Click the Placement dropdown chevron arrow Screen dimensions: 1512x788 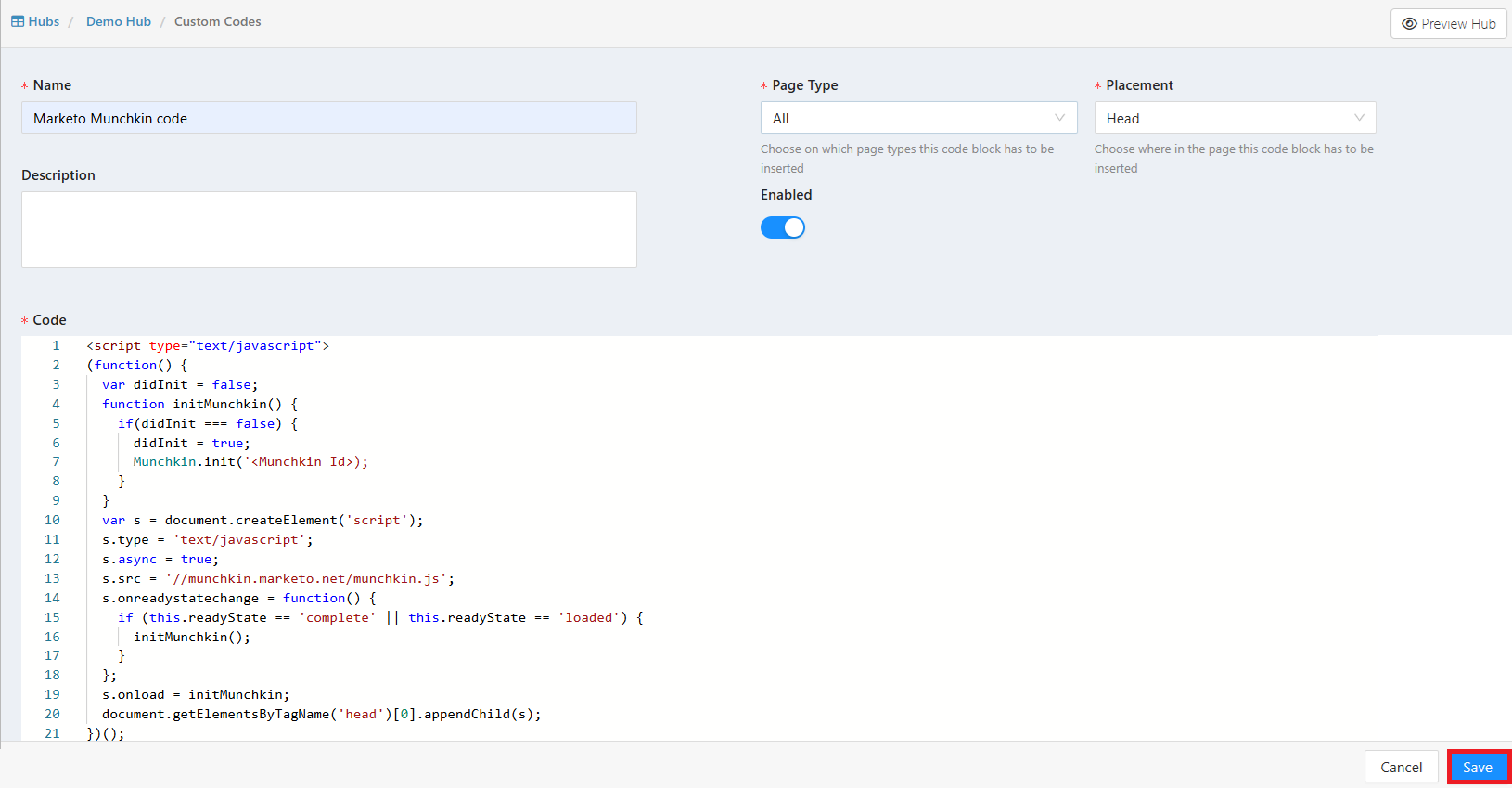pyautogui.click(x=1359, y=118)
